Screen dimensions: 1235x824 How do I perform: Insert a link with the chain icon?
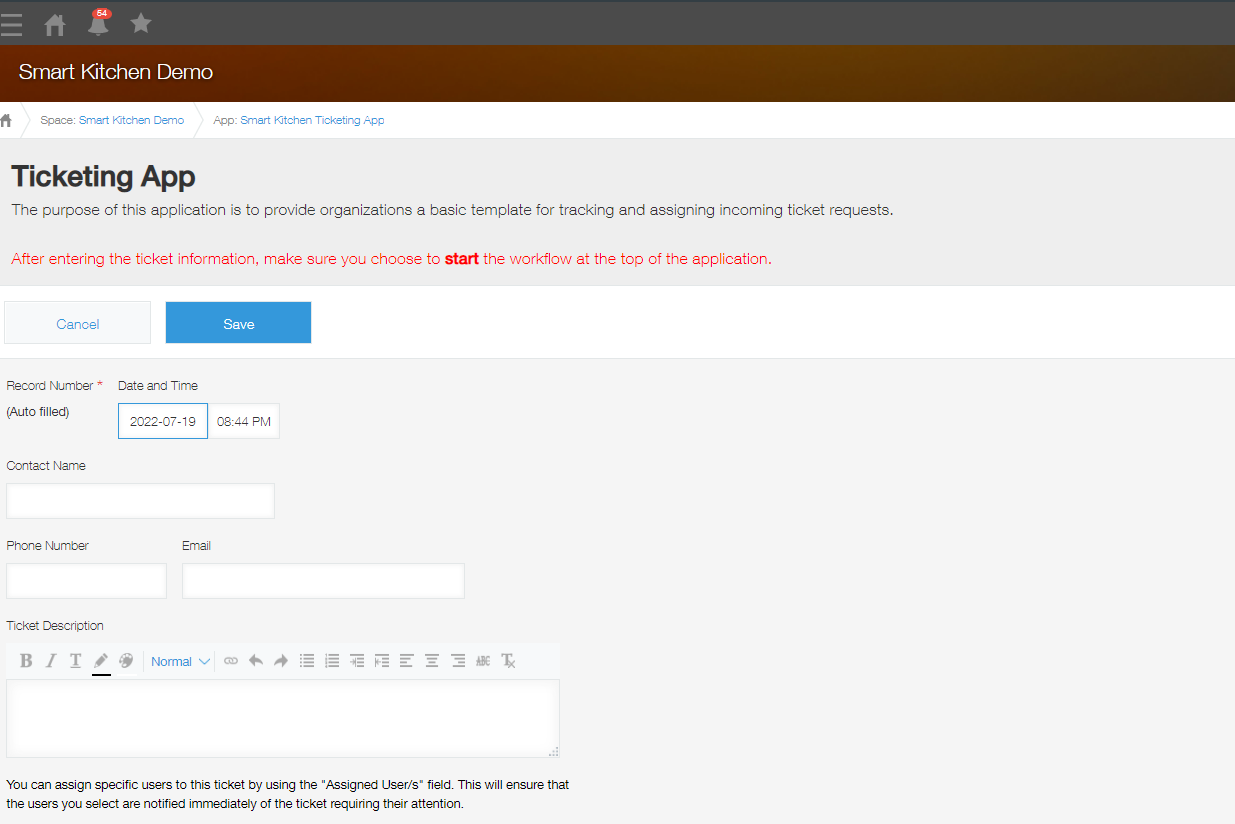click(x=231, y=661)
